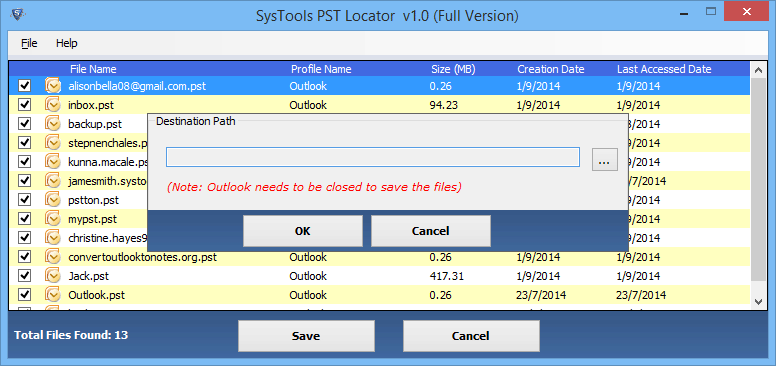Click the Total Files Found: 13 status text

(x=71, y=335)
